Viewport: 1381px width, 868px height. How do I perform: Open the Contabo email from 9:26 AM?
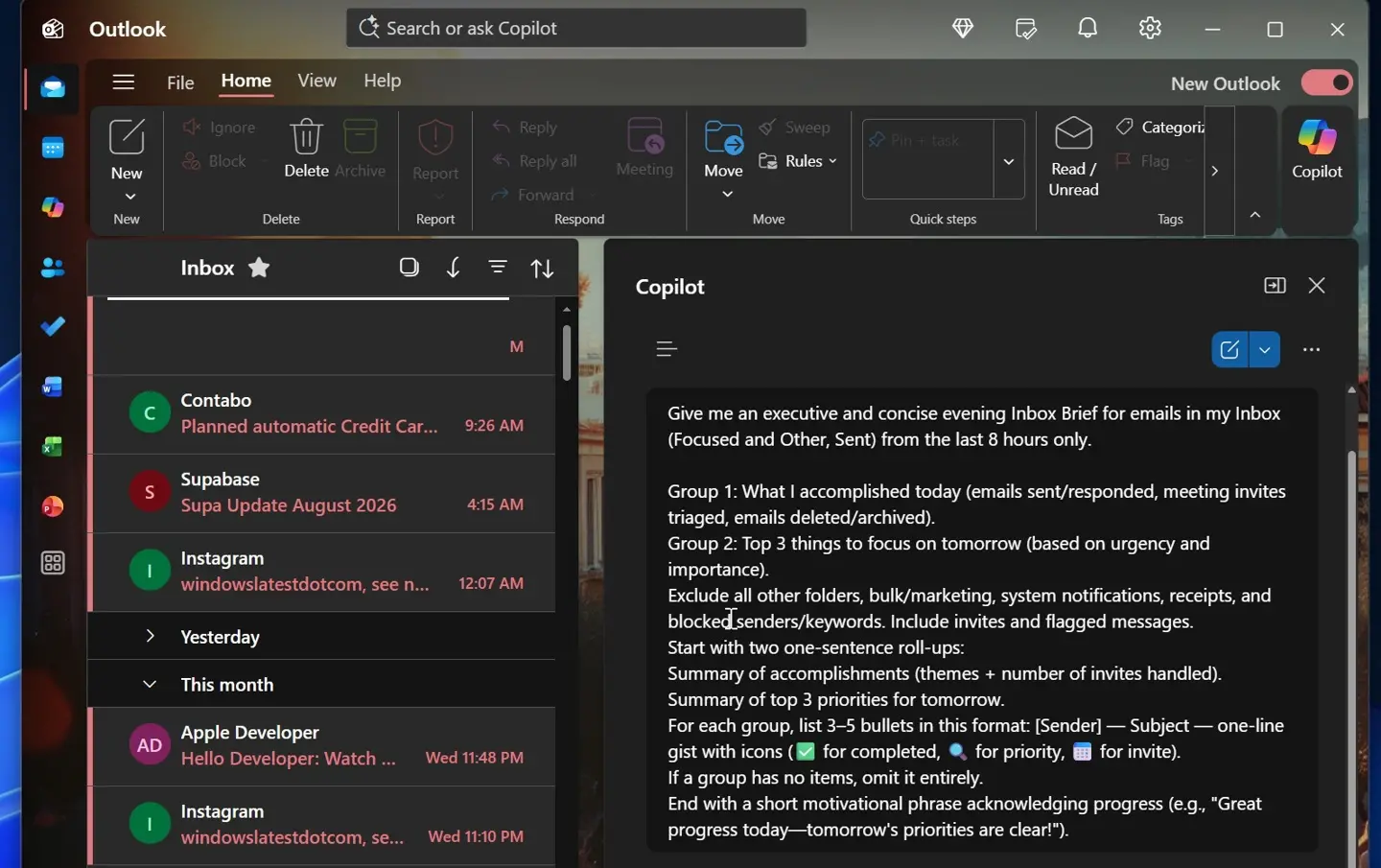point(322,413)
